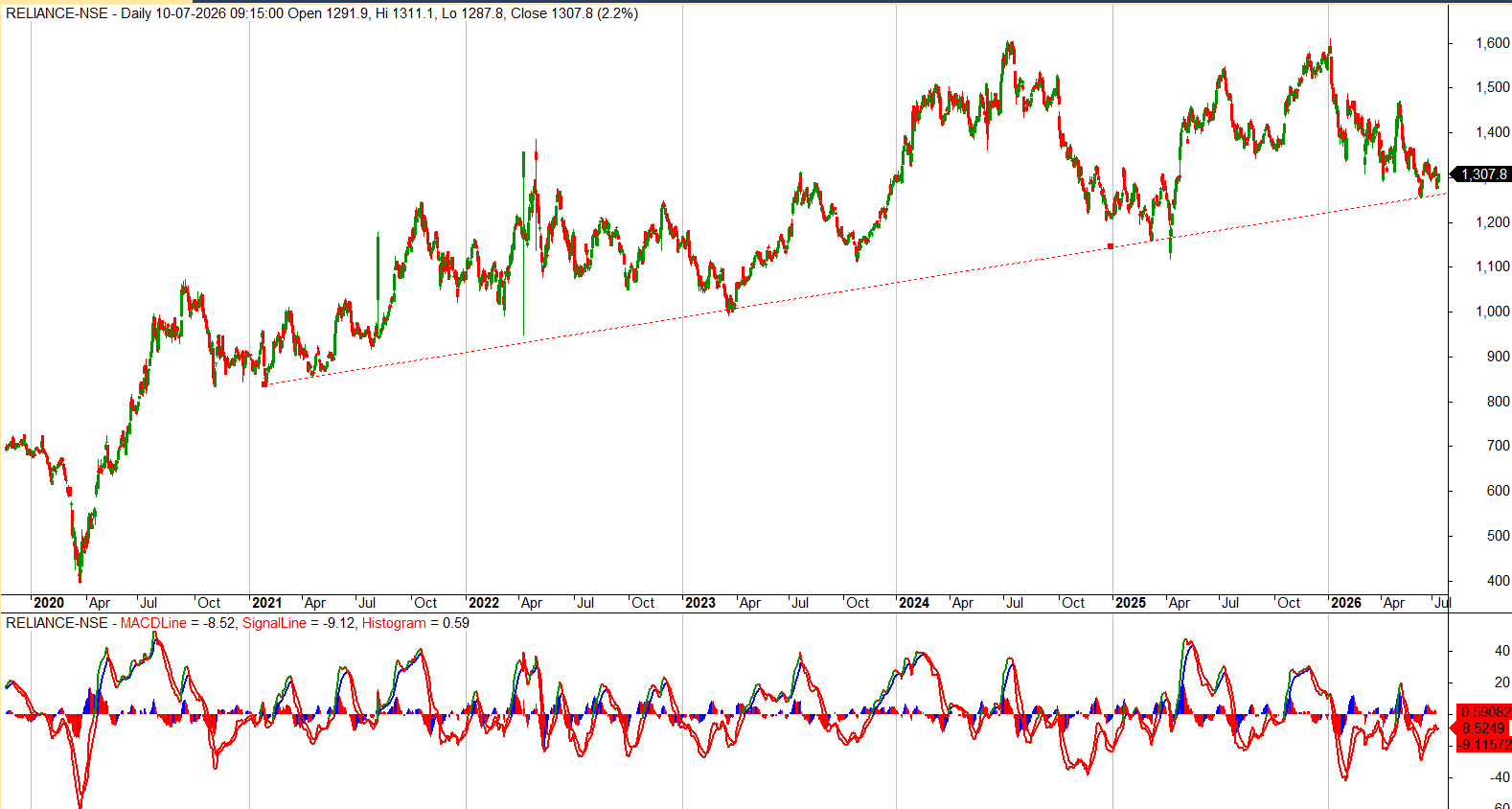The height and width of the screenshot is (809, 1512).
Task: Click the 1,400 price axis label
Action: click(x=1493, y=132)
